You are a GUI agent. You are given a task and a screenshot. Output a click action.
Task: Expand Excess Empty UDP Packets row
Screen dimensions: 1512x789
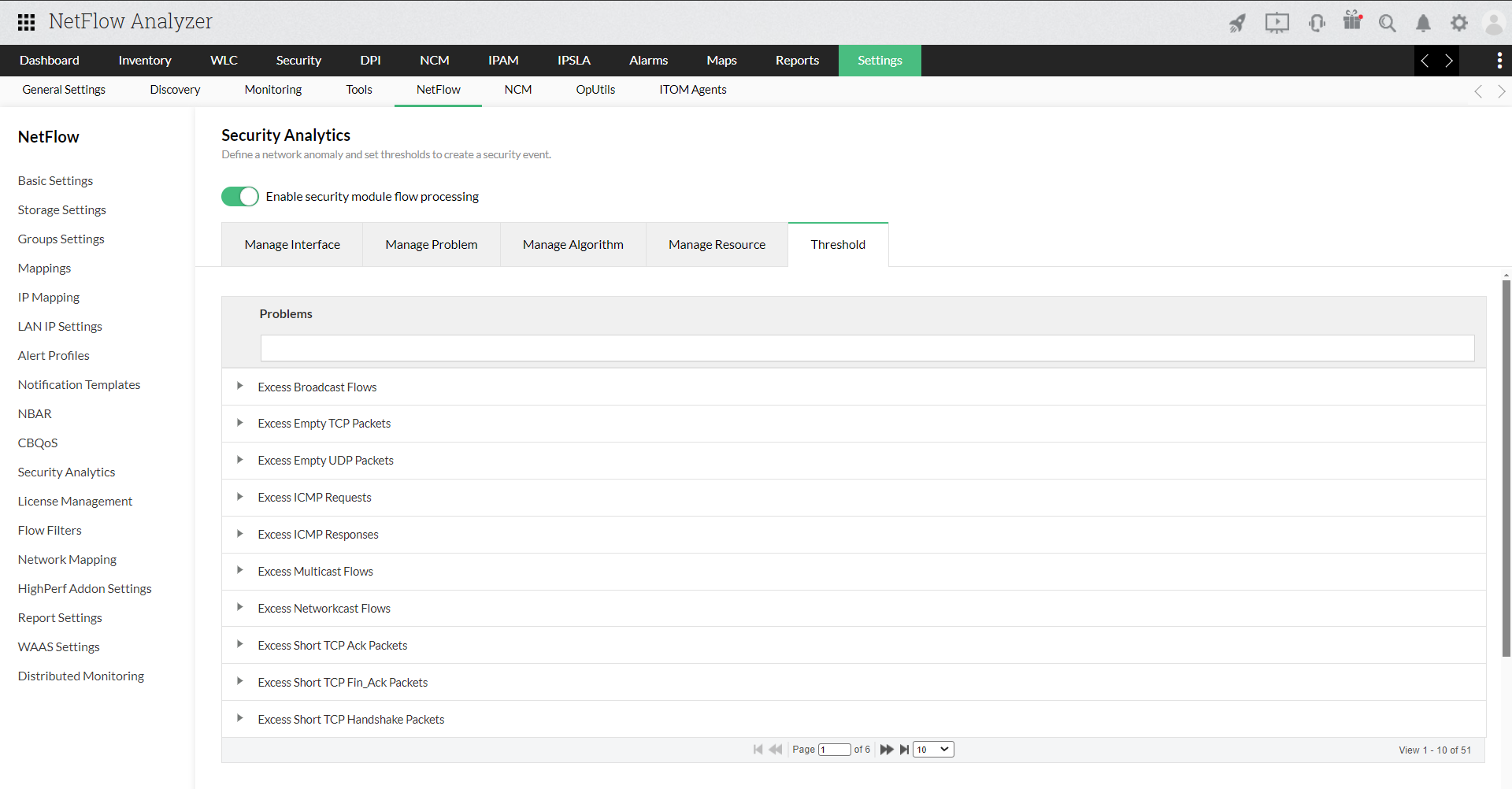[x=239, y=460]
